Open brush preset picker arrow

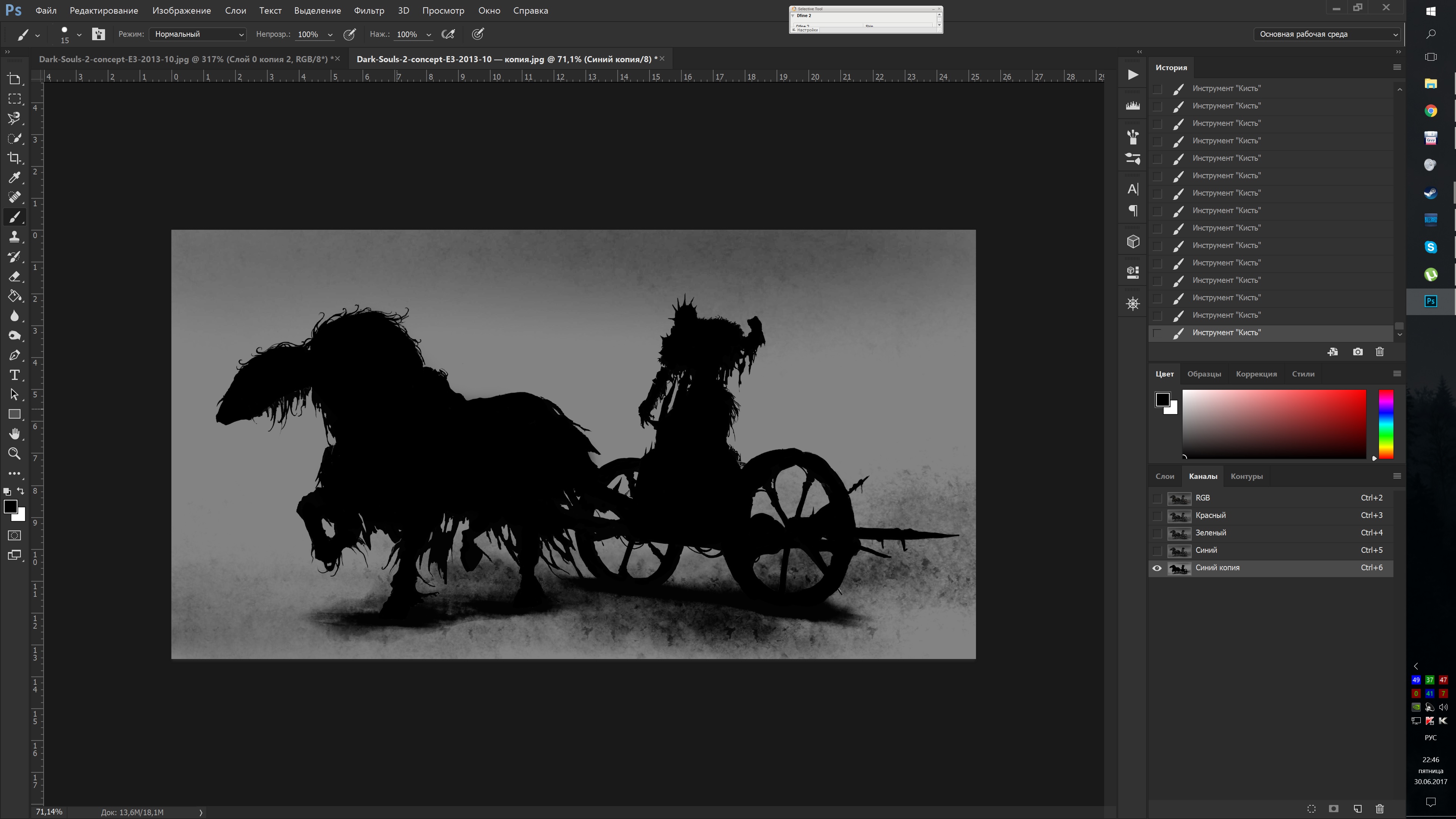pyautogui.click(x=79, y=35)
